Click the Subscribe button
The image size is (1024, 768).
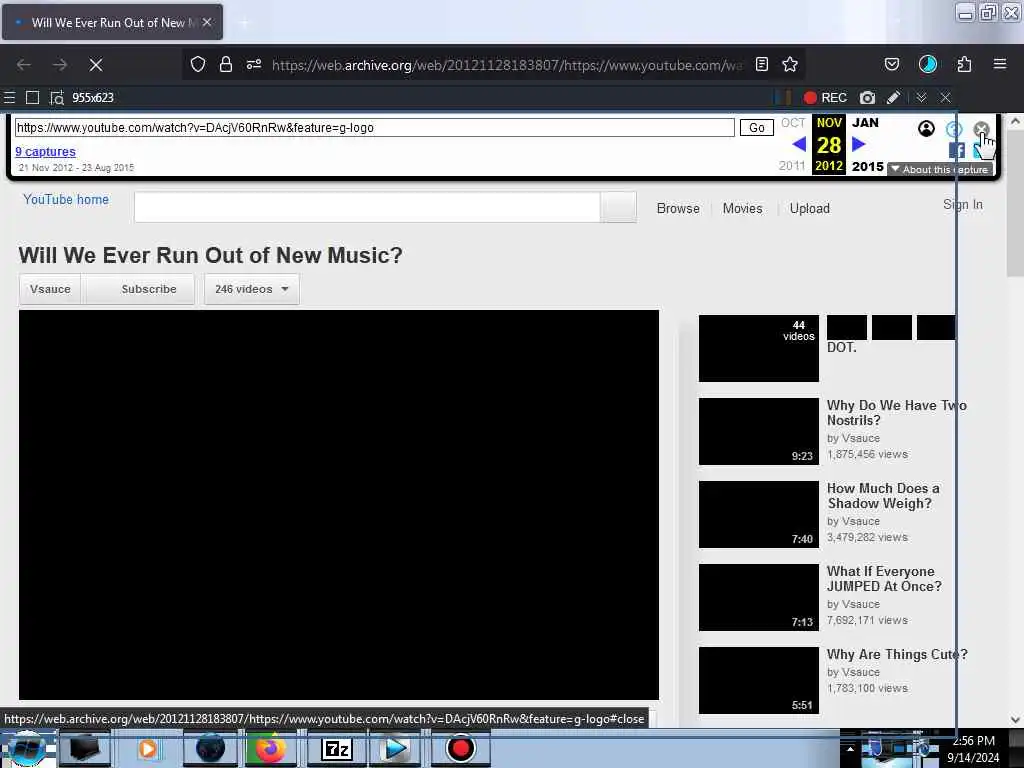pos(138,289)
